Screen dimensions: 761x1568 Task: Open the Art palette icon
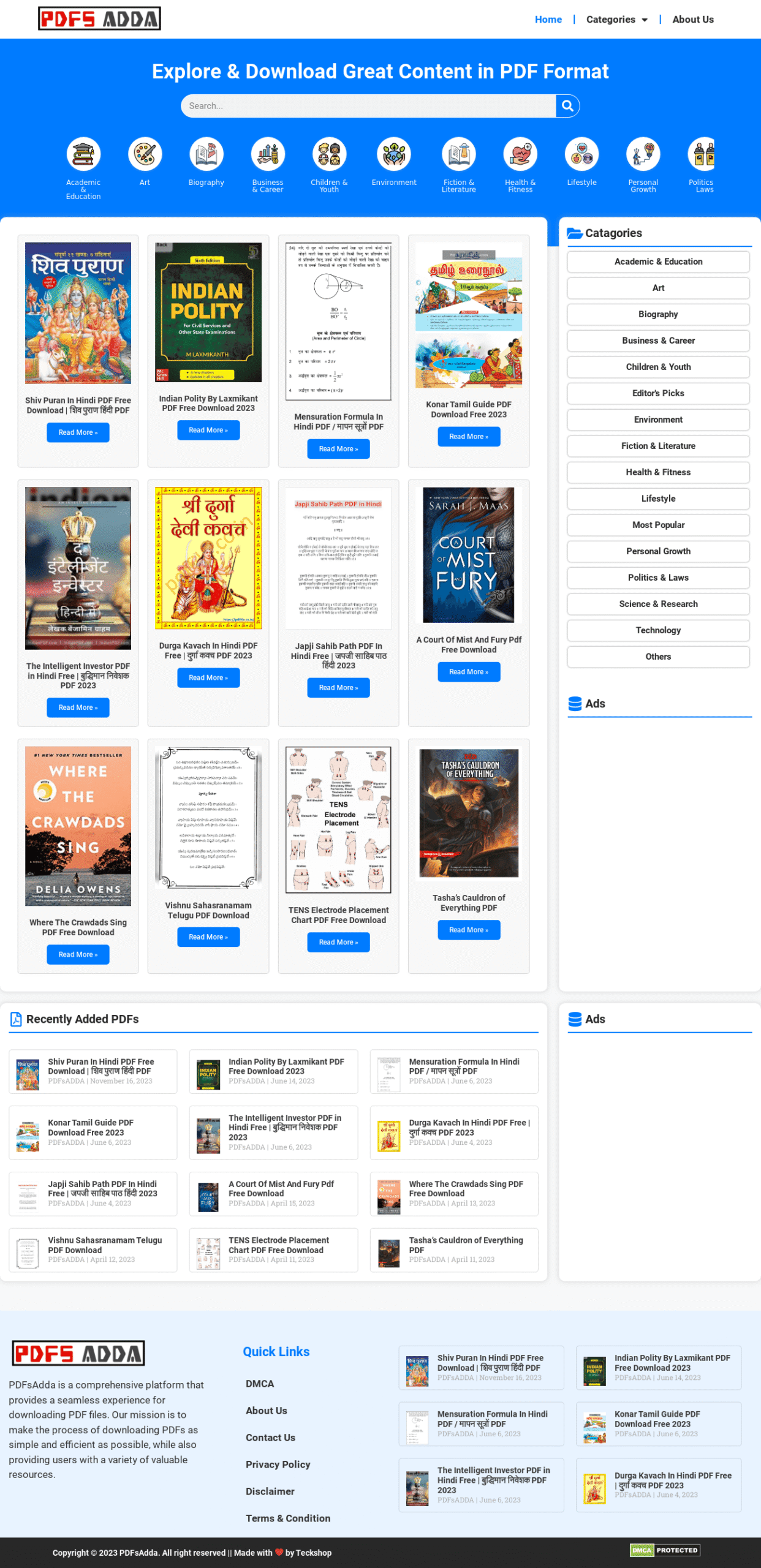pos(145,154)
